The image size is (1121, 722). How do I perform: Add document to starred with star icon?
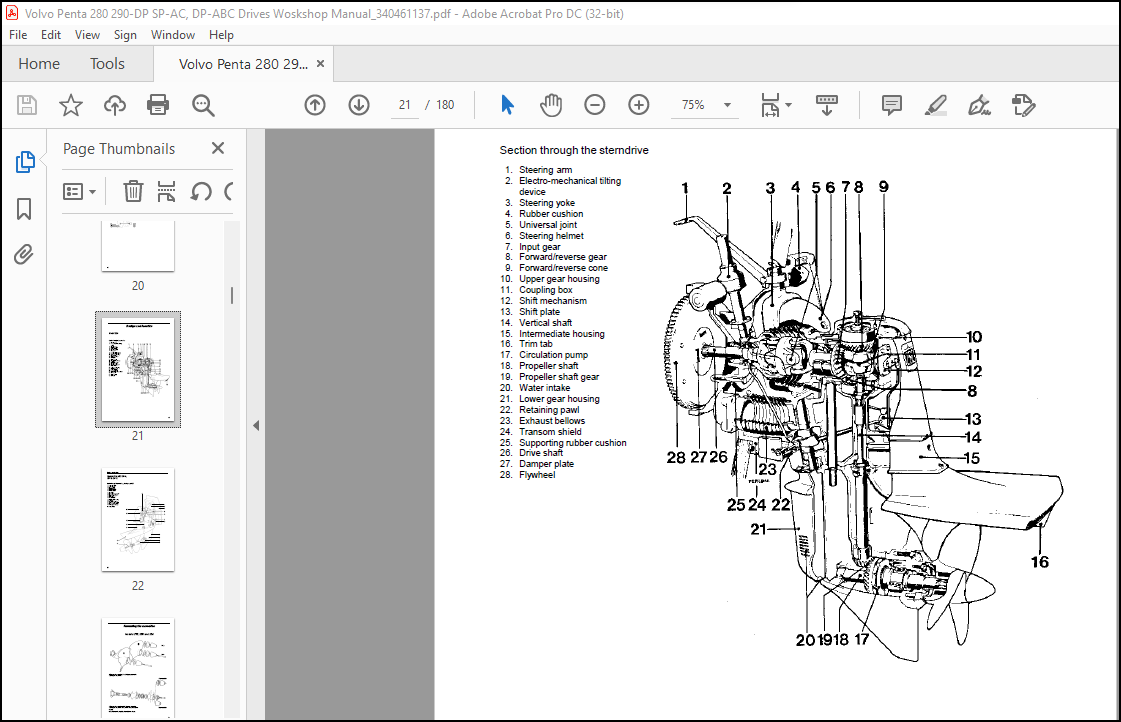[71, 105]
